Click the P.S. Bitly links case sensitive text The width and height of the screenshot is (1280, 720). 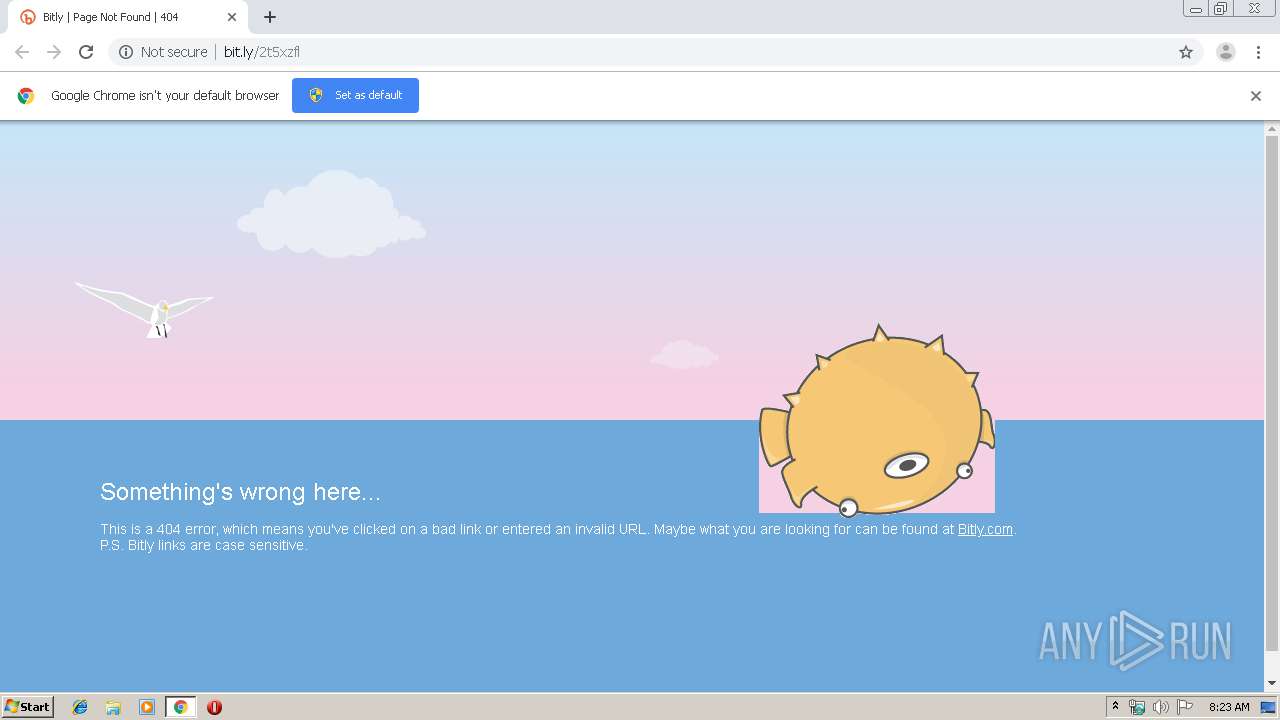point(203,545)
